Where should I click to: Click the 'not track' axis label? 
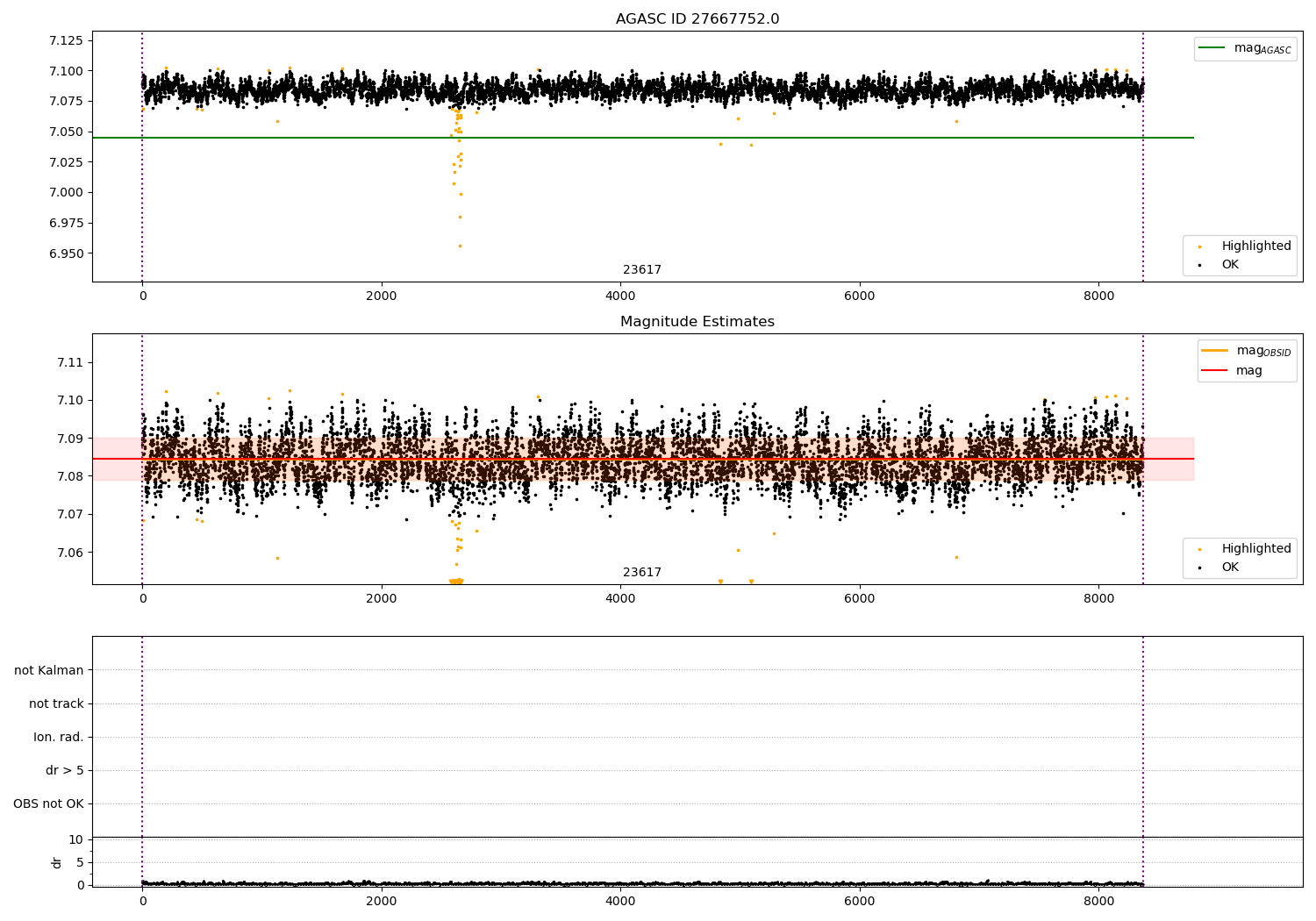[x=56, y=703]
